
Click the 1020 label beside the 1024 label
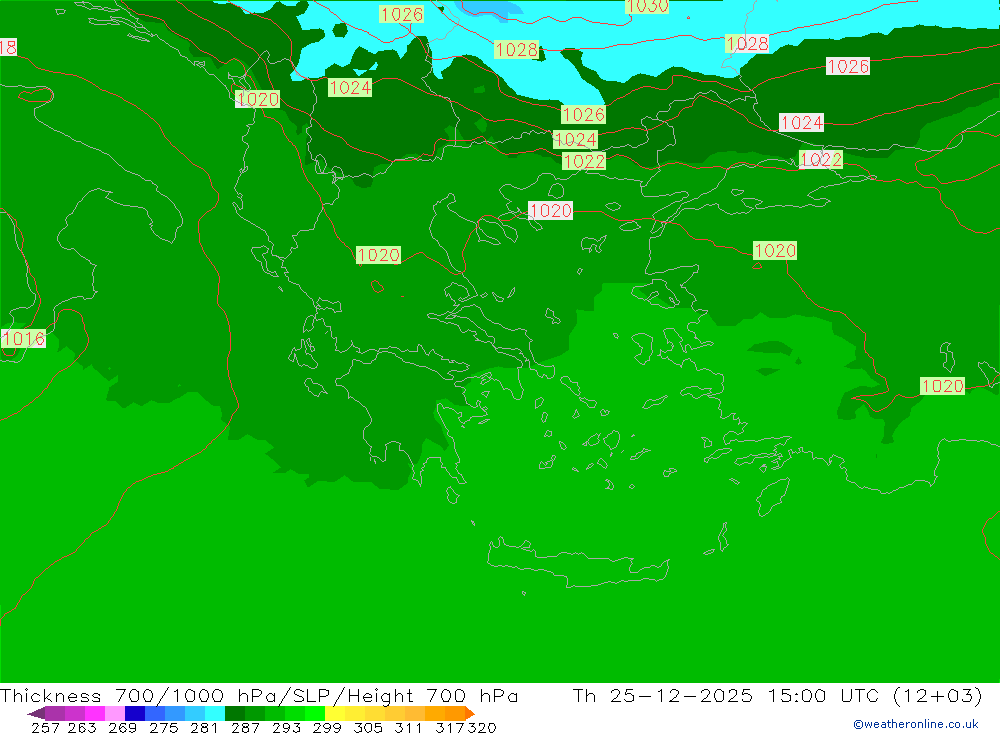coord(258,99)
